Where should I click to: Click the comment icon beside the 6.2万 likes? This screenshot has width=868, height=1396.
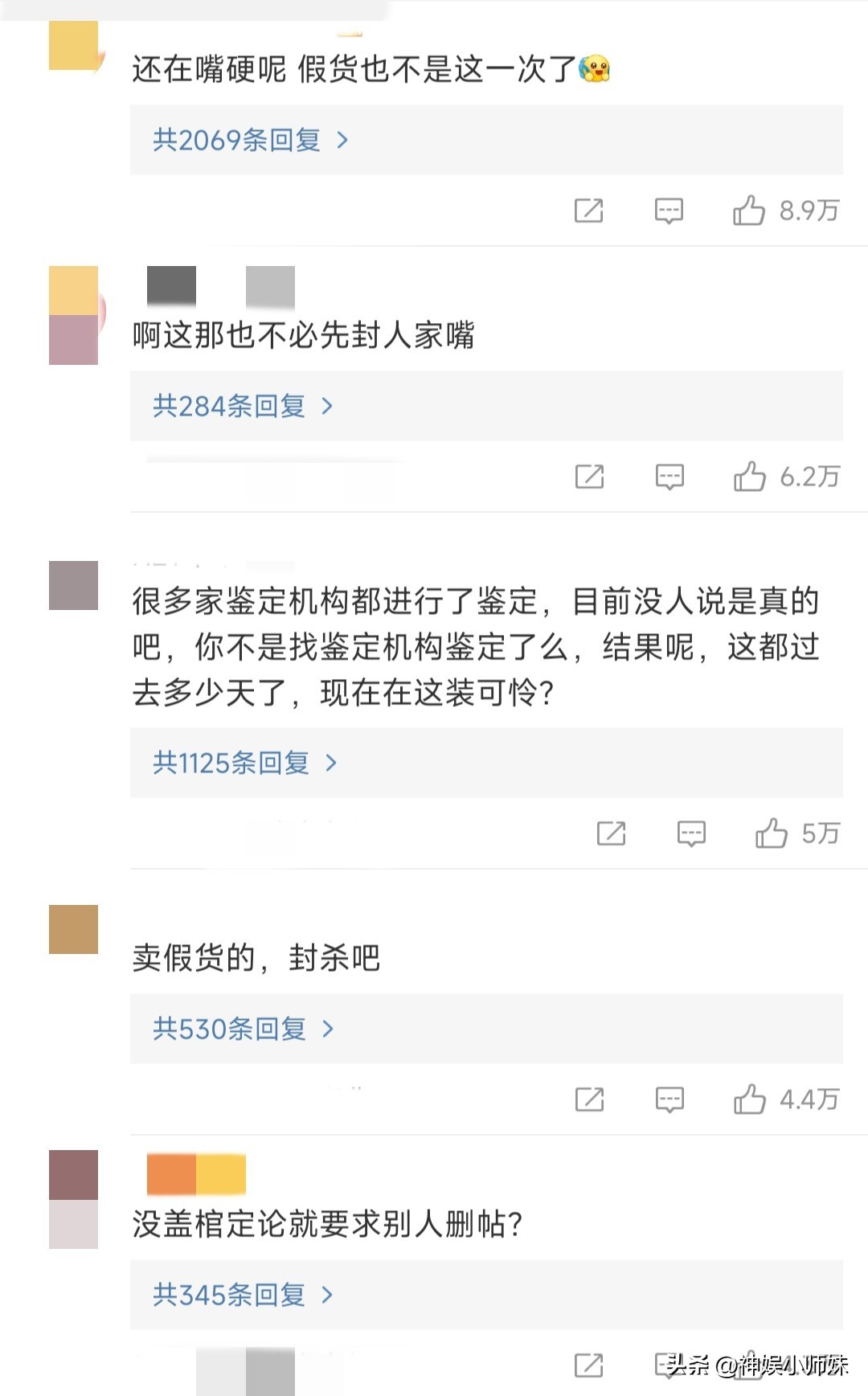point(669,477)
